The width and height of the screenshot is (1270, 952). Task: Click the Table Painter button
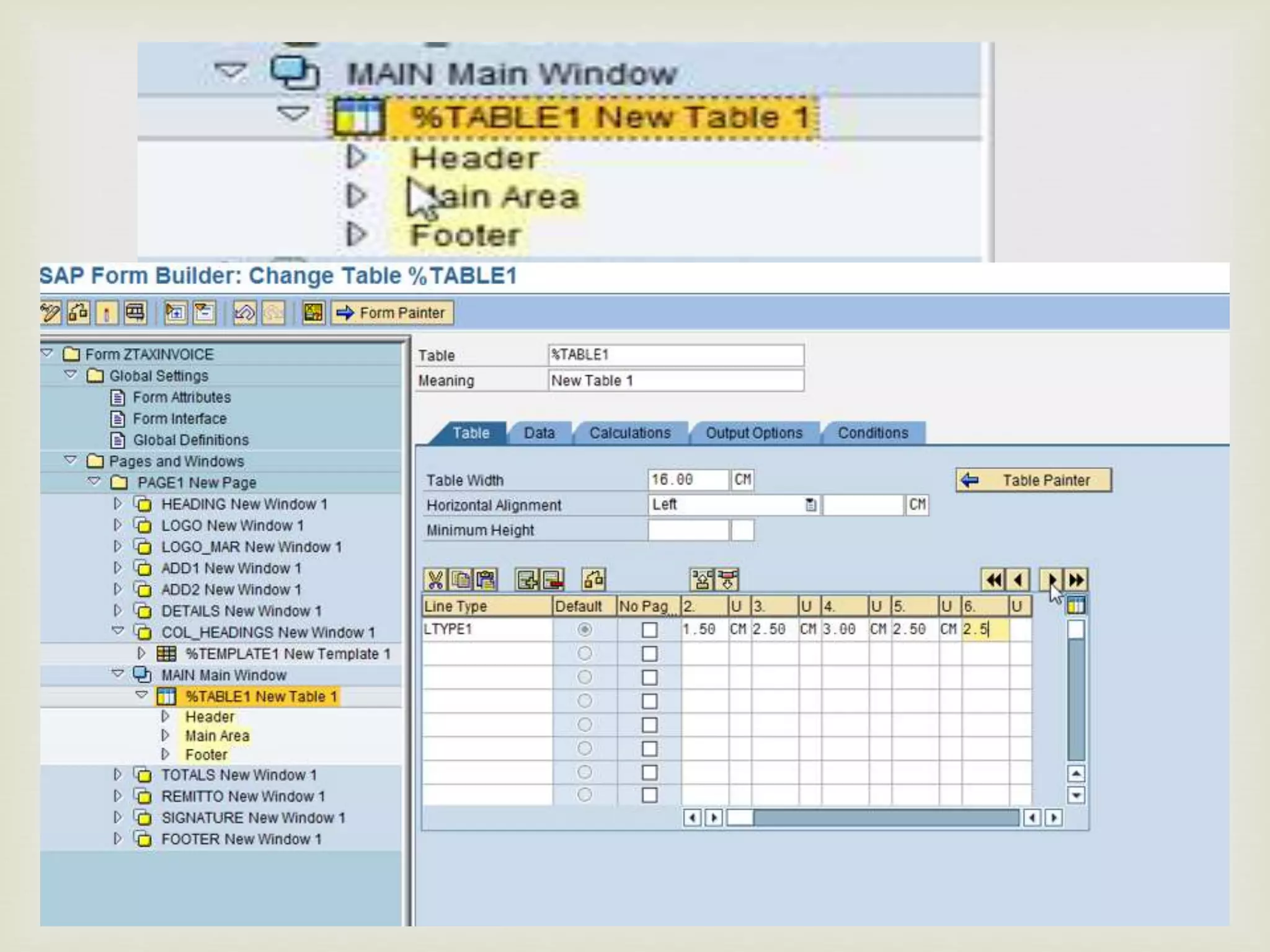click(x=1034, y=480)
